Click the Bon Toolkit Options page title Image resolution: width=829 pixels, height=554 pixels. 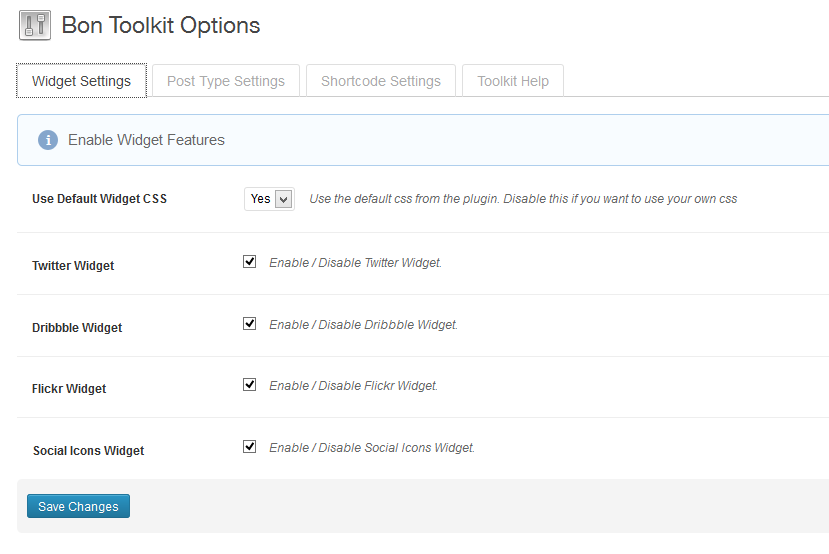pyautogui.click(x=161, y=26)
